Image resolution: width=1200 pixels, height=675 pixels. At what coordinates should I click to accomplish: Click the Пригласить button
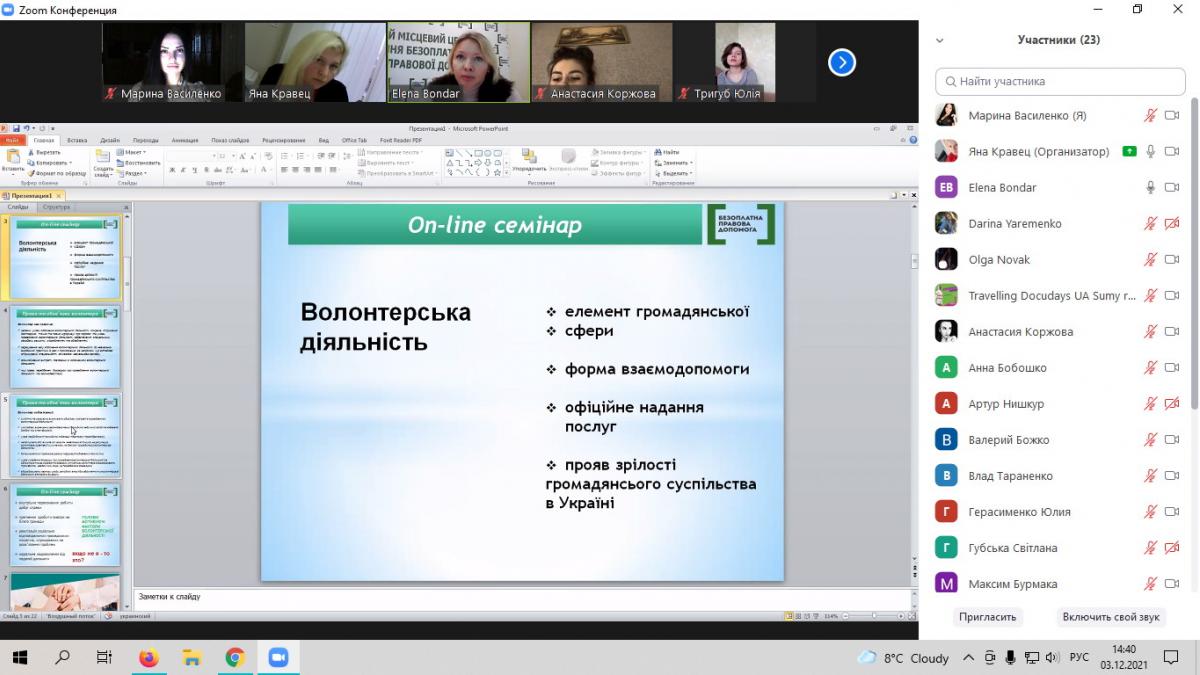coord(987,617)
